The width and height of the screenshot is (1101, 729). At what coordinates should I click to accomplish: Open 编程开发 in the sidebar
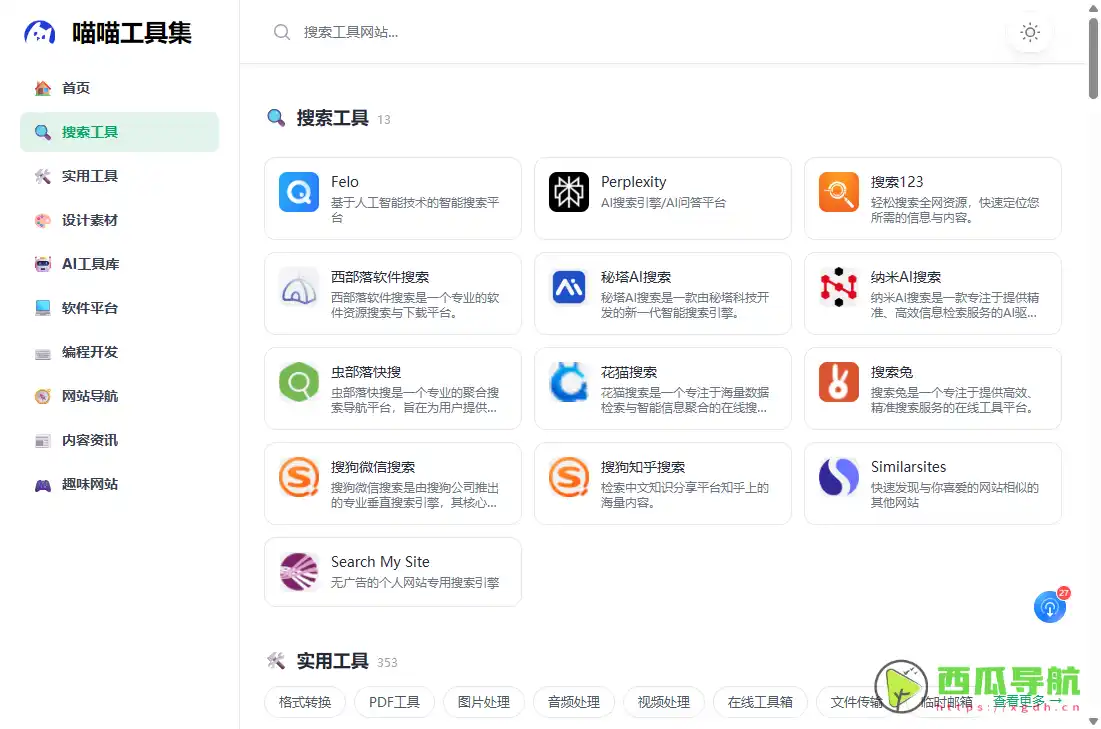click(119, 352)
